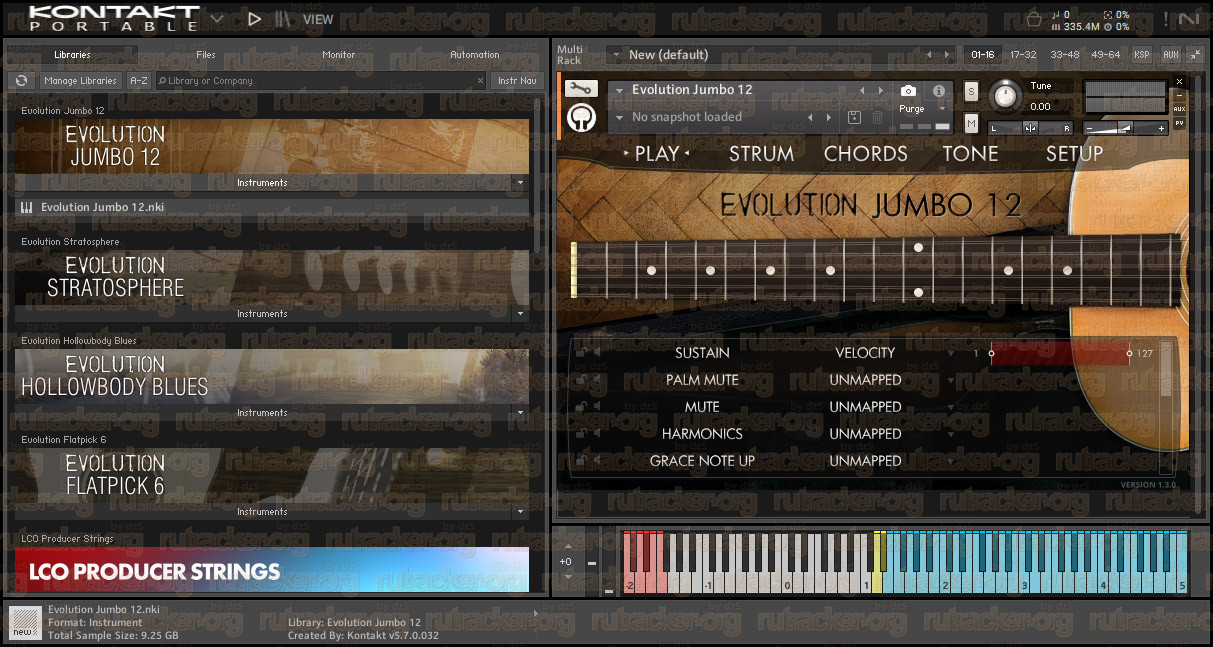The image size is (1213, 647).
Task: Switch to the Monitor tab
Action: point(338,55)
